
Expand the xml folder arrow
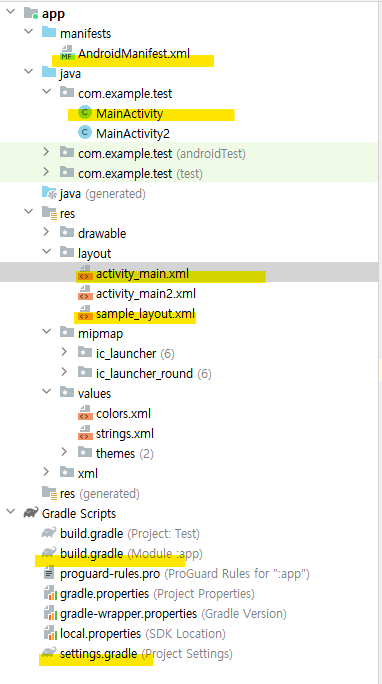click(46, 473)
